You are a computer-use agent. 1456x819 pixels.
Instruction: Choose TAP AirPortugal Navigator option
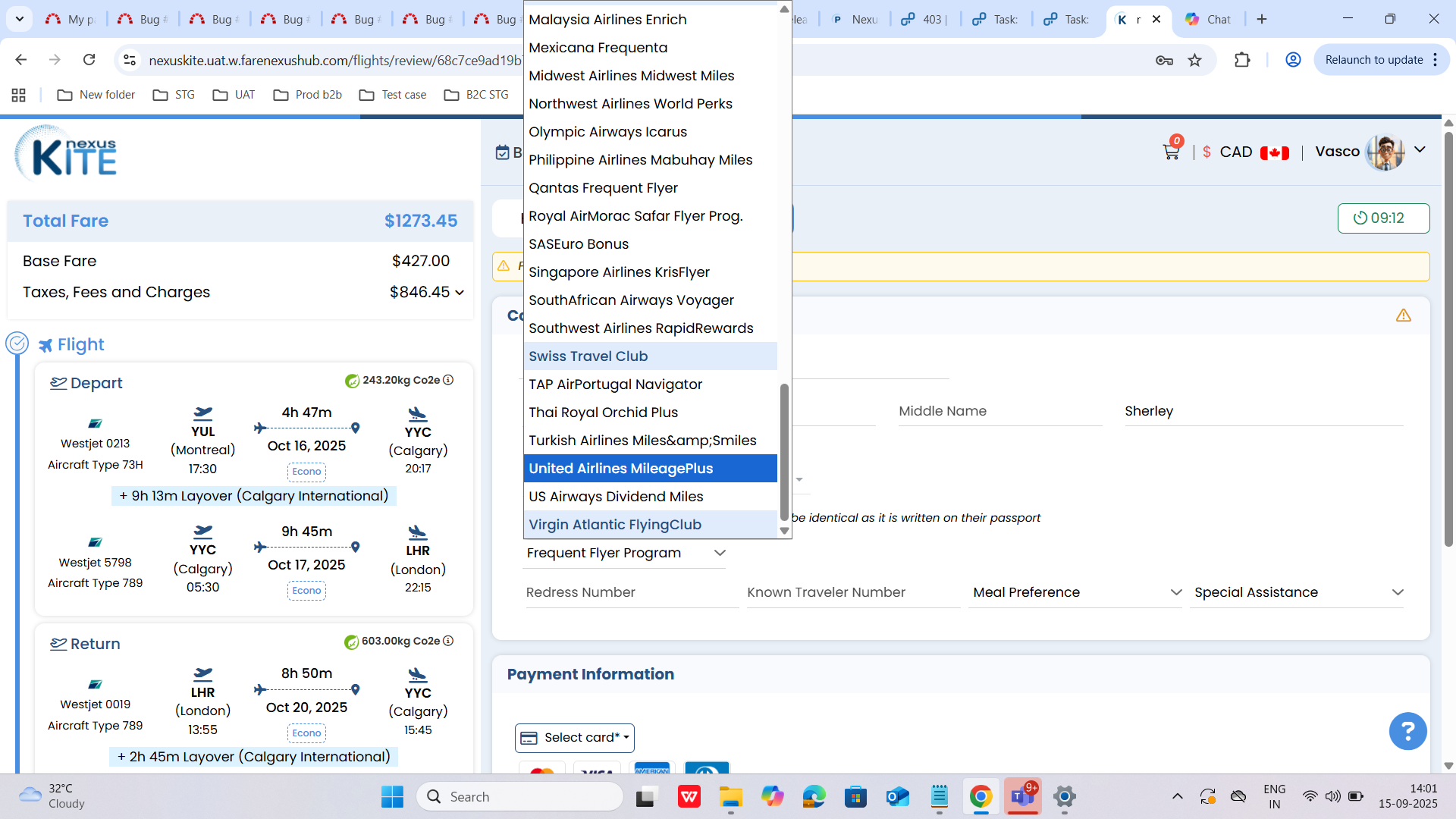pos(650,384)
